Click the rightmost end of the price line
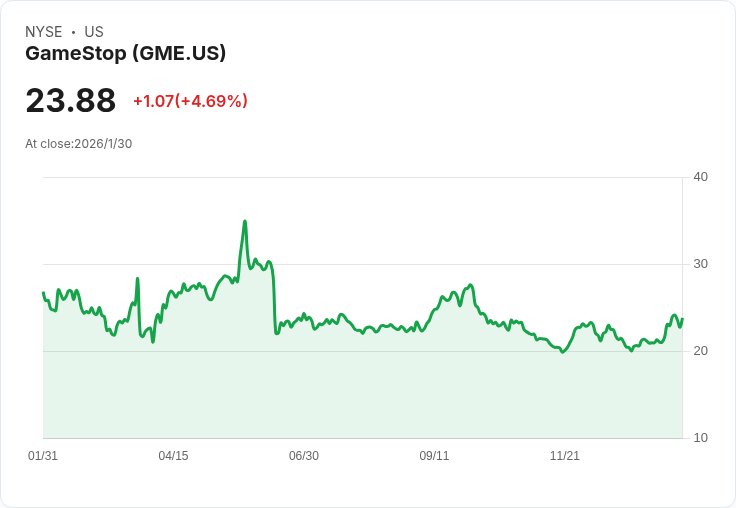 click(x=682, y=320)
